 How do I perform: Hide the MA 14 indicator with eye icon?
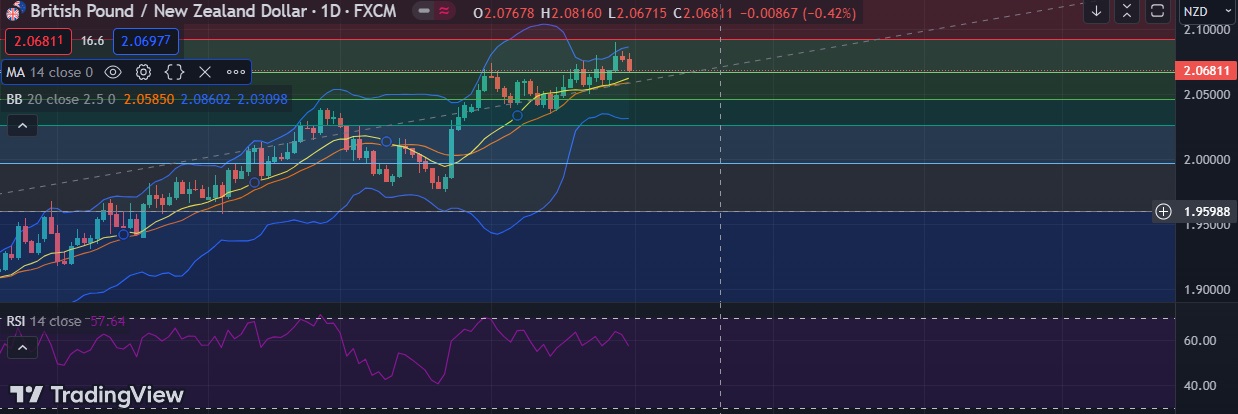[x=113, y=72]
